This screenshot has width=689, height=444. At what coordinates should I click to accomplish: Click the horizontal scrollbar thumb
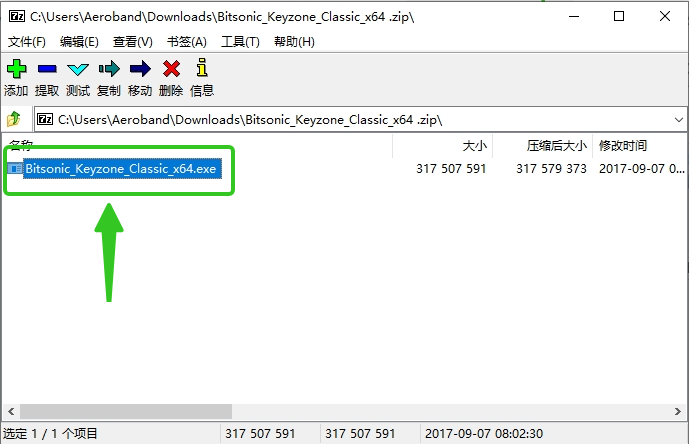click(126, 411)
